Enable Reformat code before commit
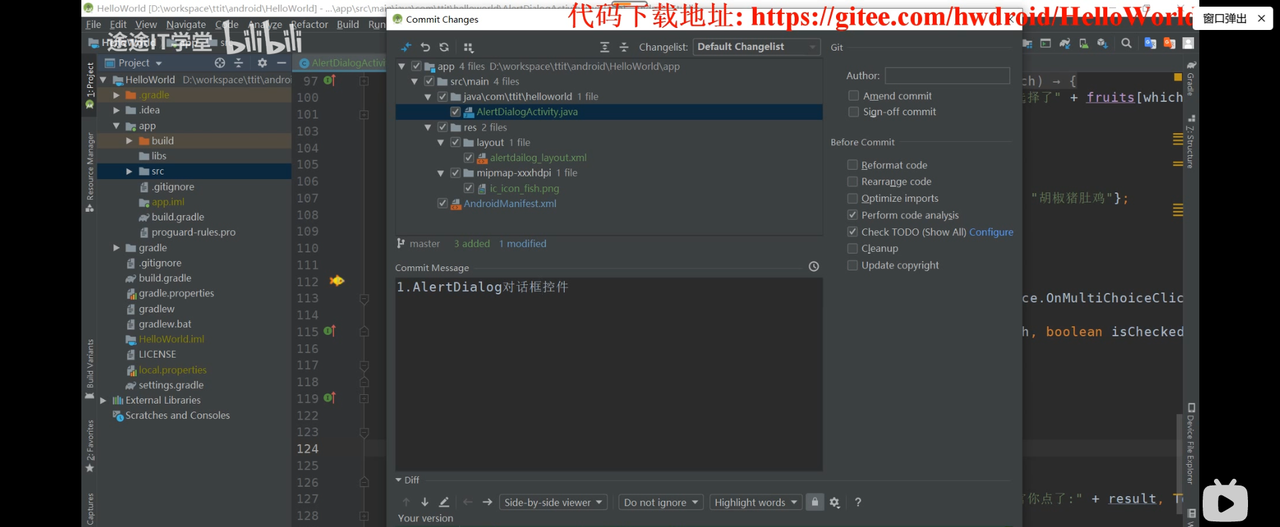Image resolution: width=1280 pixels, height=527 pixels. coord(852,165)
